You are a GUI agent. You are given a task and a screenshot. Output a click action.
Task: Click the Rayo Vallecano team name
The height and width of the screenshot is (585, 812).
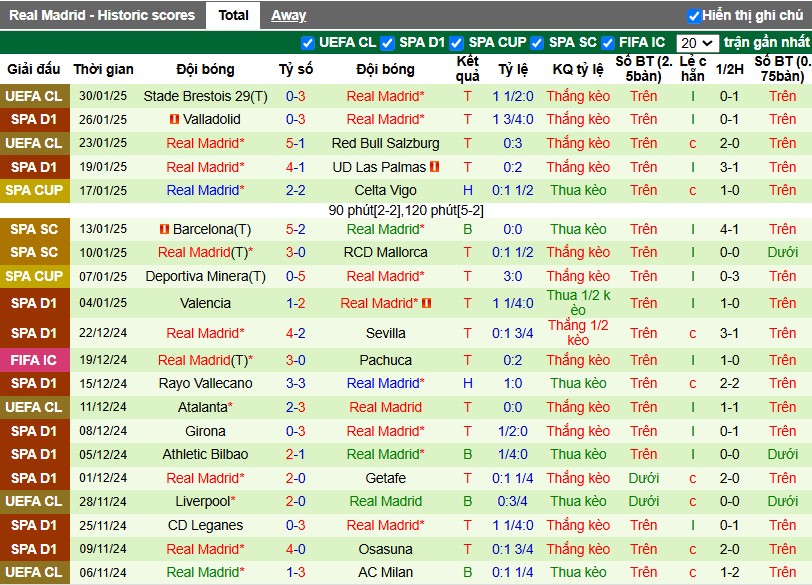[206, 384]
